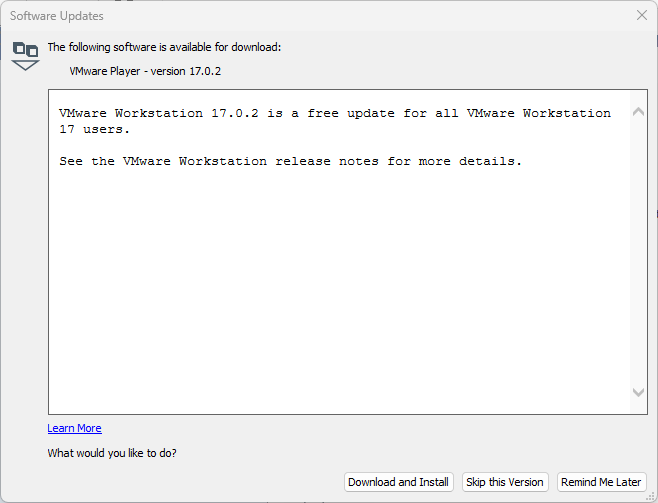Image resolution: width=658 pixels, height=503 pixels.
Task: Click the "VMware Player - version 17.0.2" text
Action: tap(145, 71)
